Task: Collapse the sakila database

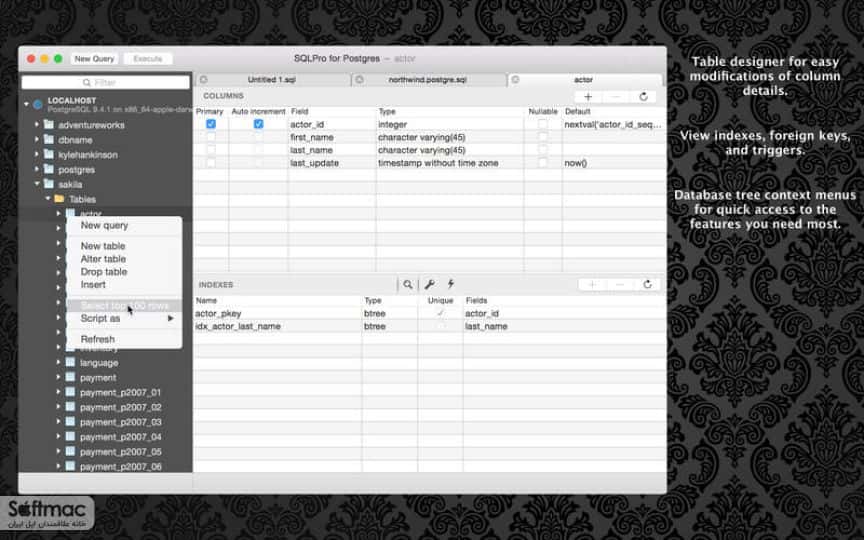Action: pyautogui.click(x=37, y=184)
